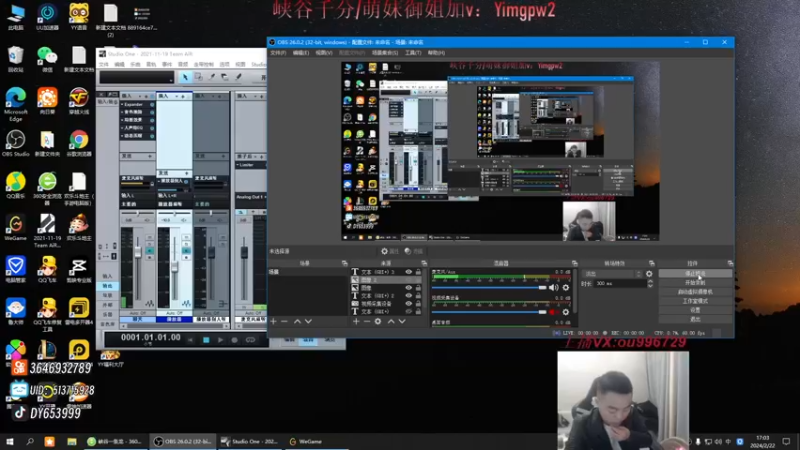800x450 pixels.
Task: Click 麦克风/Aux volume slider
Action: click(489, 288)
